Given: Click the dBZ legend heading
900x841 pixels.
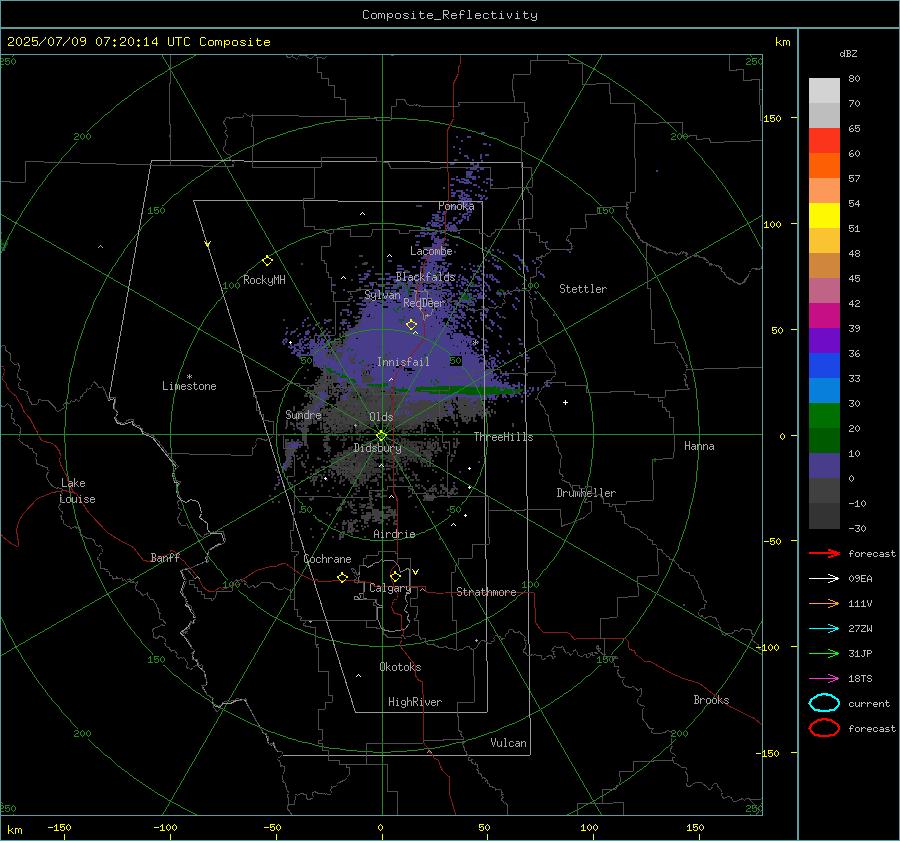Looking at the screenshot, I should tap(848, 54).
